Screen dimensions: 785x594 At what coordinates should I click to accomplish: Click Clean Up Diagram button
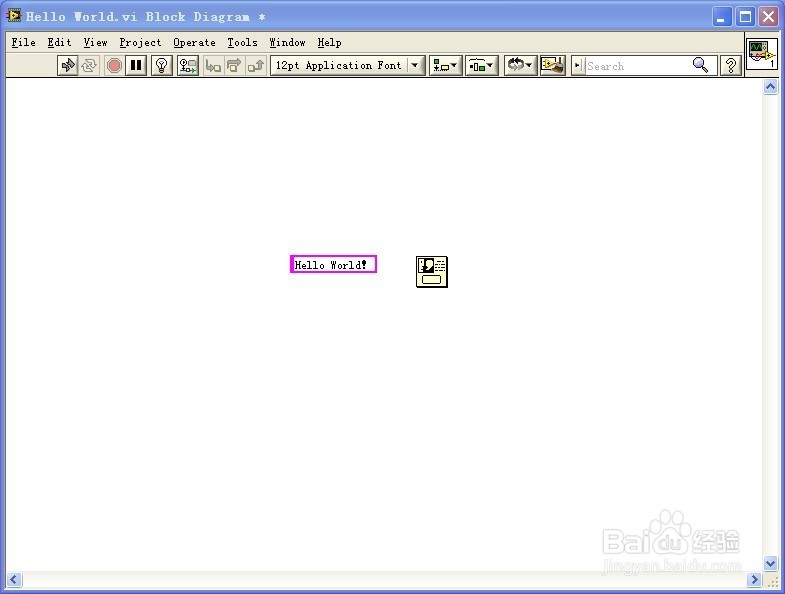[x=553, y=66]
